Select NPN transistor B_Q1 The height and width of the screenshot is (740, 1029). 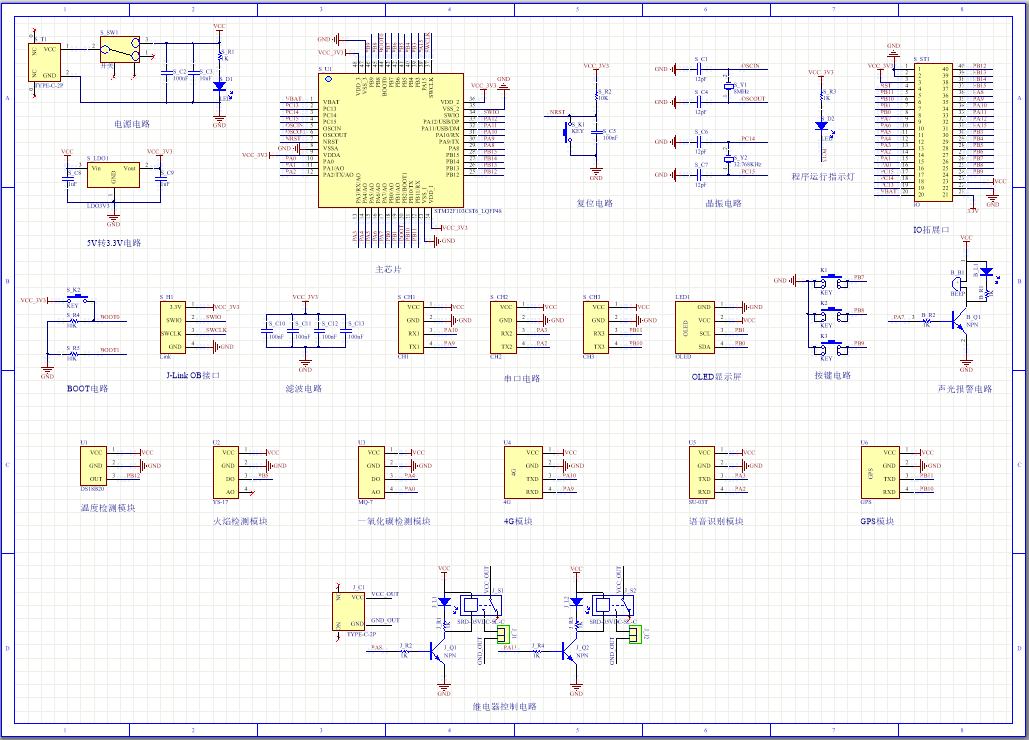point(959,321)
